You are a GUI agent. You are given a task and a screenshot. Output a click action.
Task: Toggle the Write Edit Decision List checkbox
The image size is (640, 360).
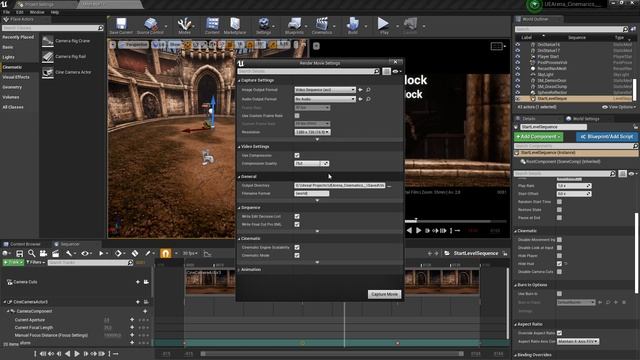[x=297, y=216]
